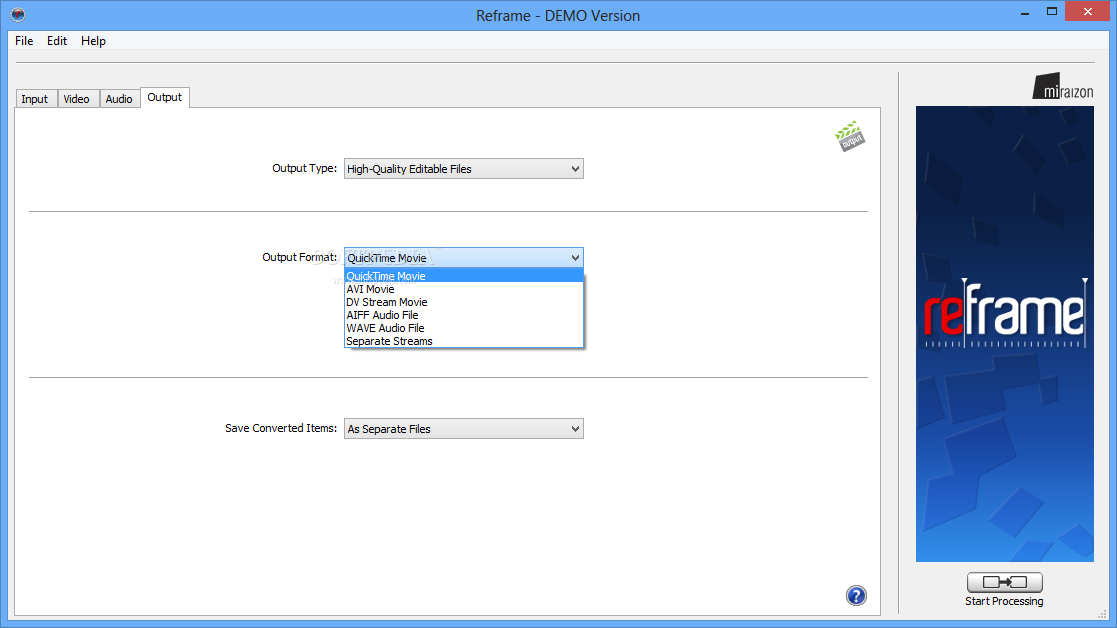This screenshot has width=1117, height=628.
Task: Choose WAVE Audio File format
Action: click(464, 328)
